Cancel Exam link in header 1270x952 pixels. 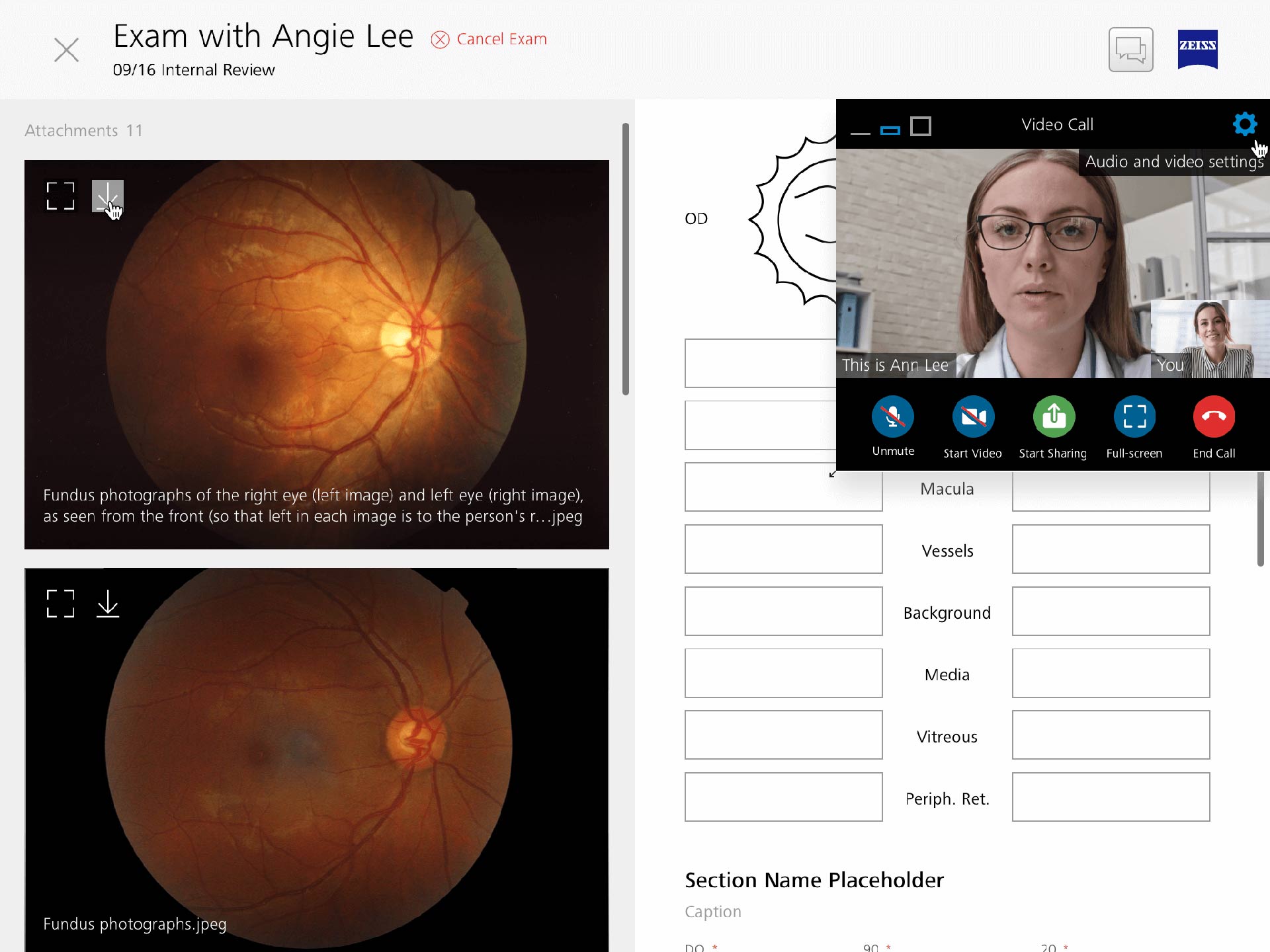coord(489,40)
